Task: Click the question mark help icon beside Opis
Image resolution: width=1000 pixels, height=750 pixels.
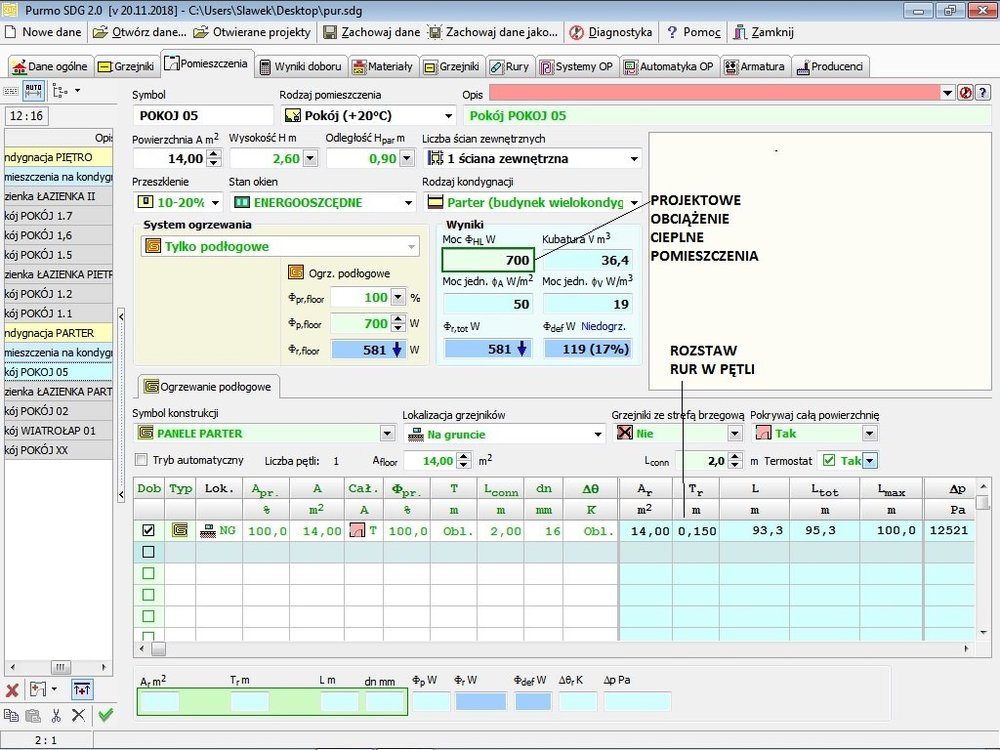Action: point(983,92)
